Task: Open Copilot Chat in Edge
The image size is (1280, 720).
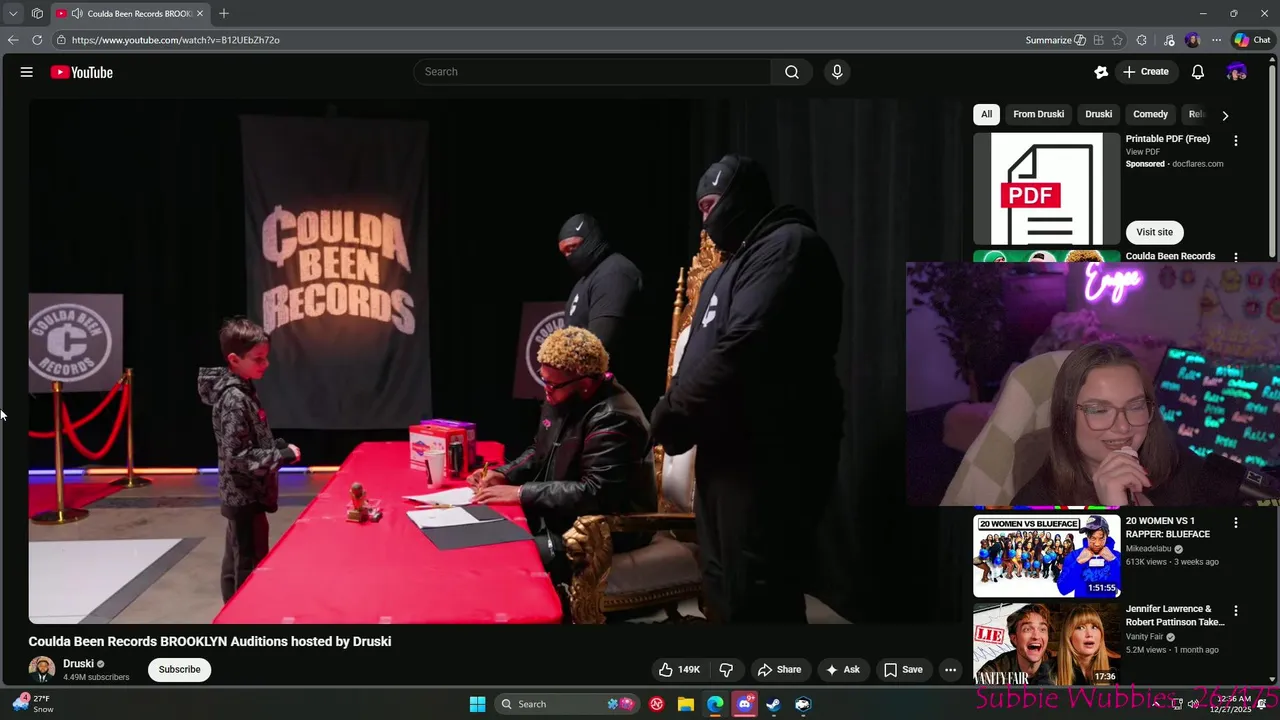Action: pyautogui.click(x=1252, y=40)
